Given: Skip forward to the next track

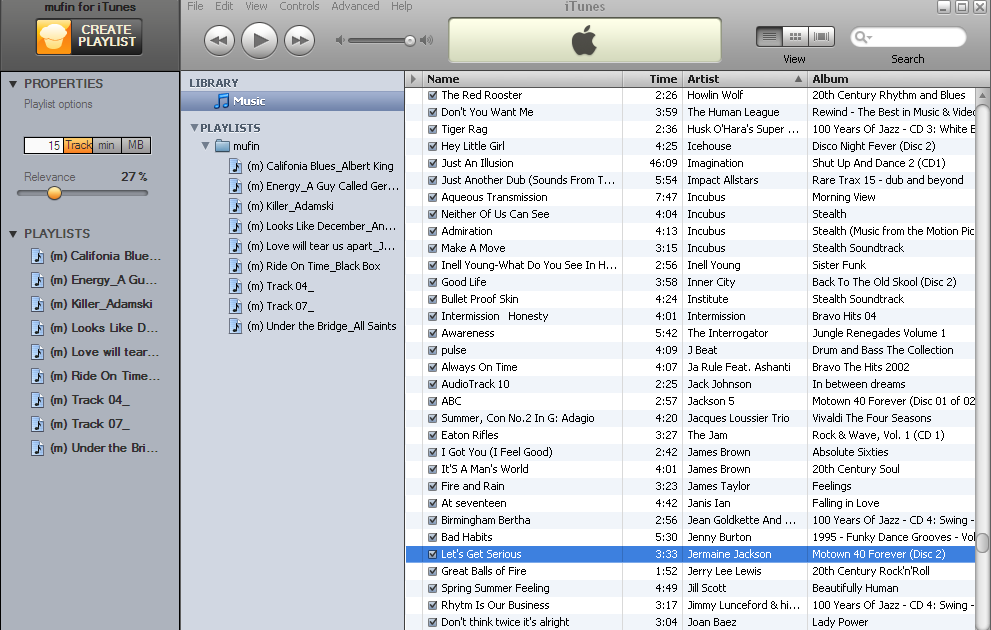Looking at the screenshot, I should (300, 40).
